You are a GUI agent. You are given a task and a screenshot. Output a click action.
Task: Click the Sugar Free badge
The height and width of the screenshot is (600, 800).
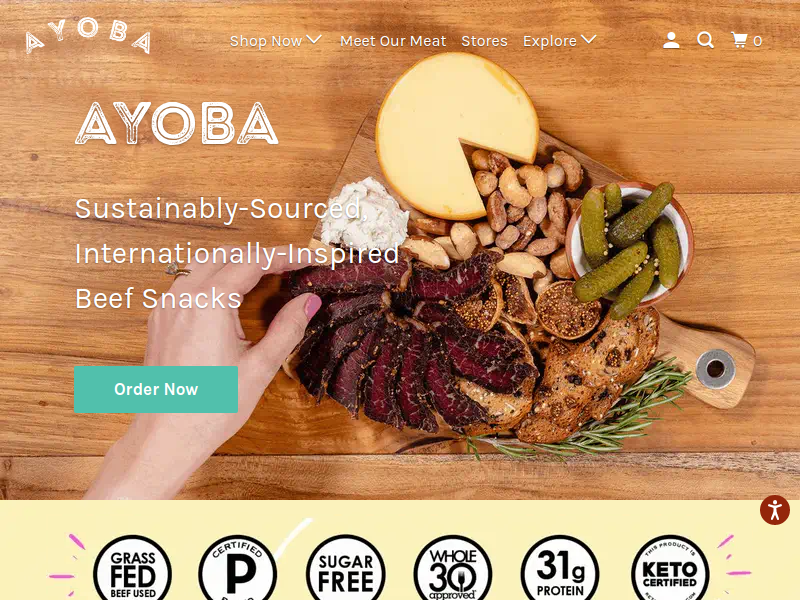[x=345, y=570]
